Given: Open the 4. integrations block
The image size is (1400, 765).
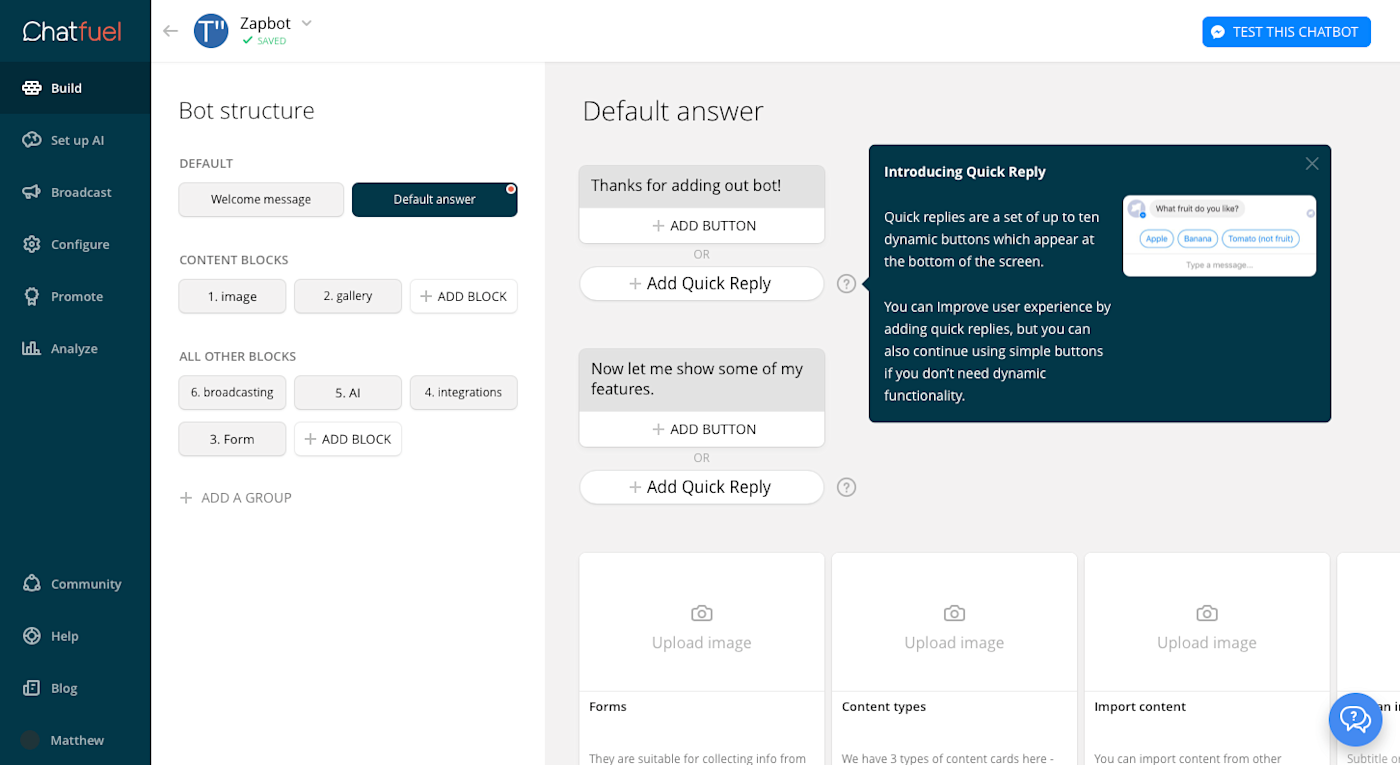Looking at the screenshot, I should coord(464,392).
